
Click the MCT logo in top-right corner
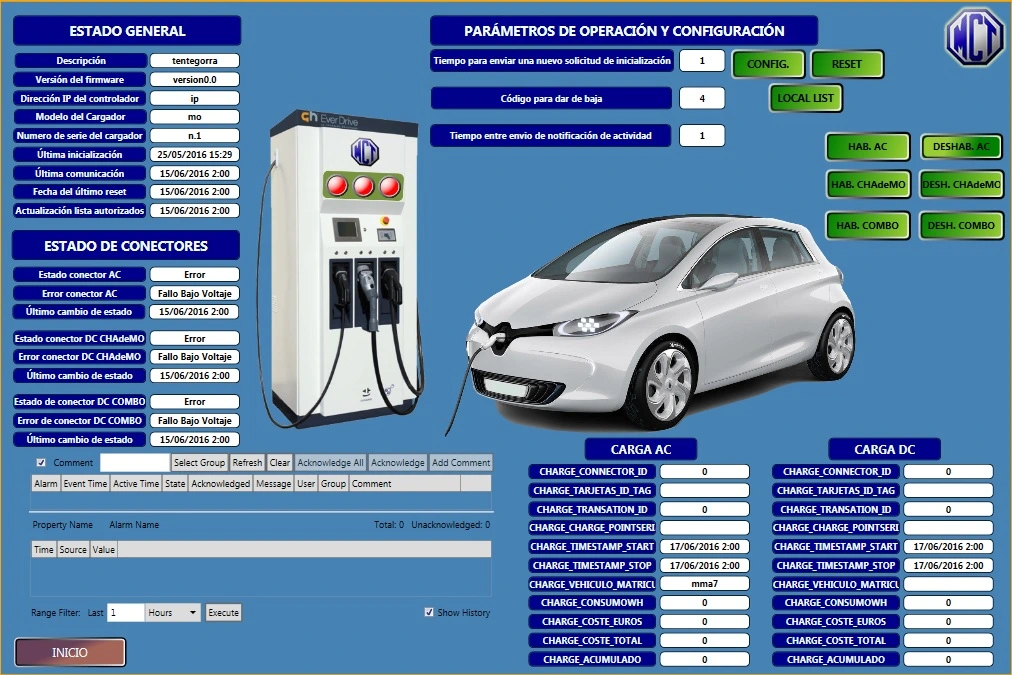[x=975, y=35]
